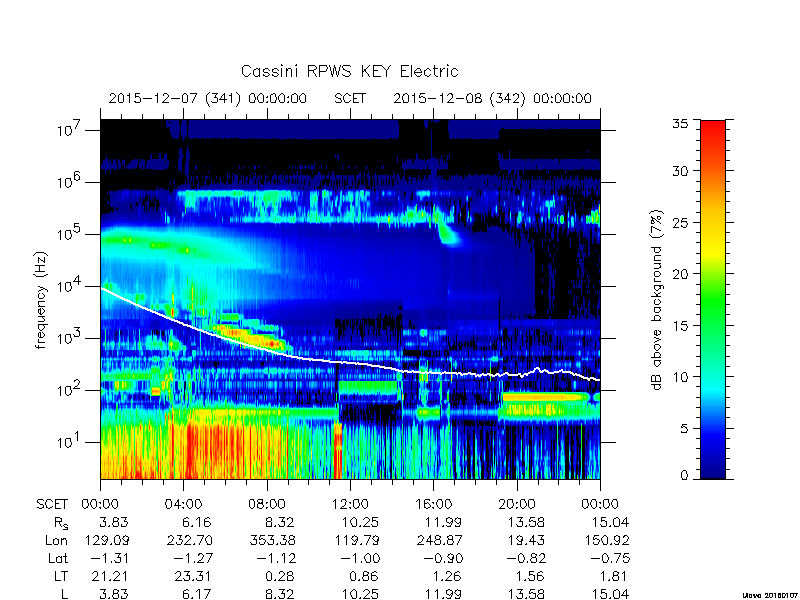Select the start date "2015-12-07 (341) 00:00:00"

point(208,98)
